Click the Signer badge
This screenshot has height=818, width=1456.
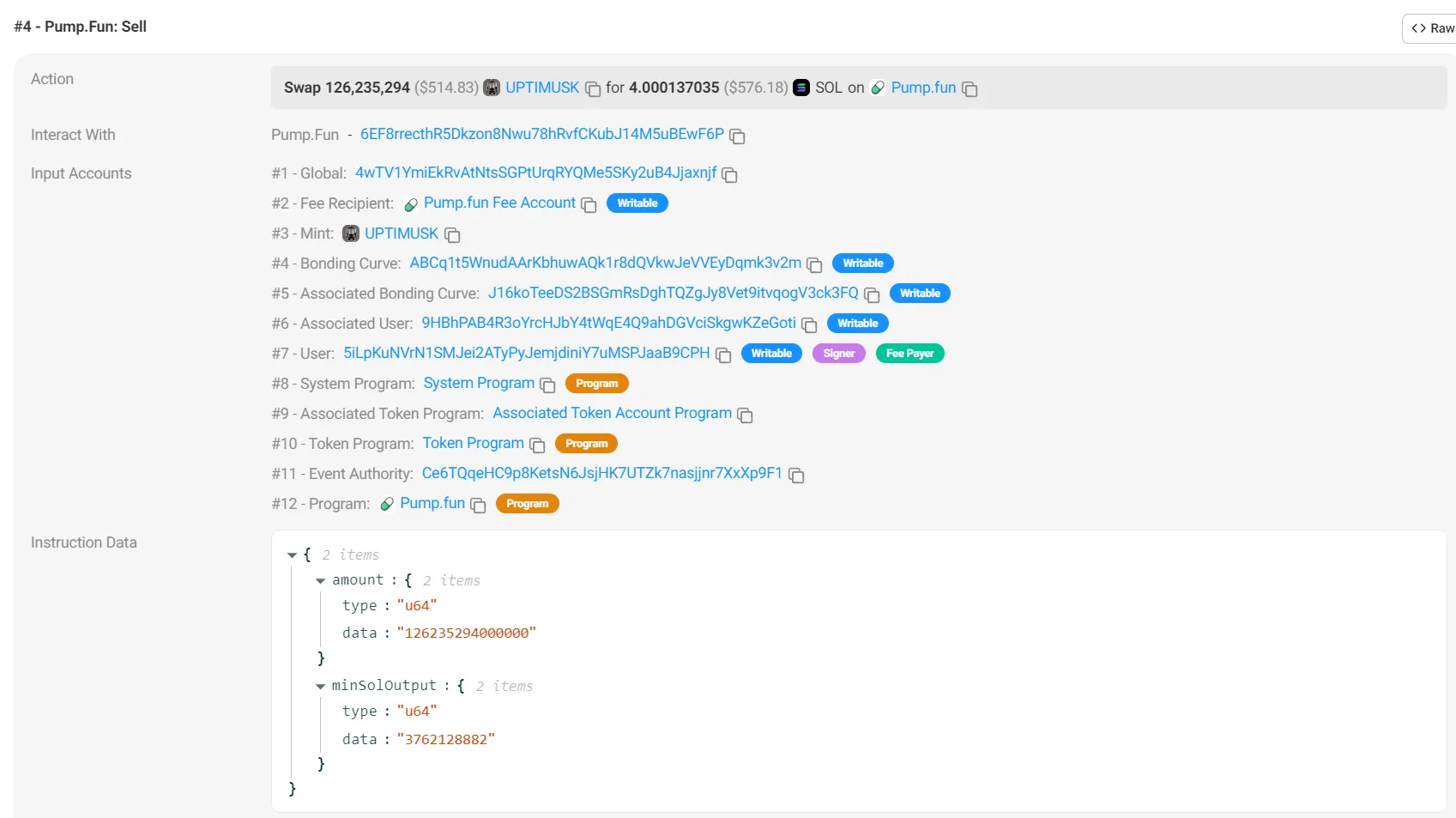click(x=839, y=354)
